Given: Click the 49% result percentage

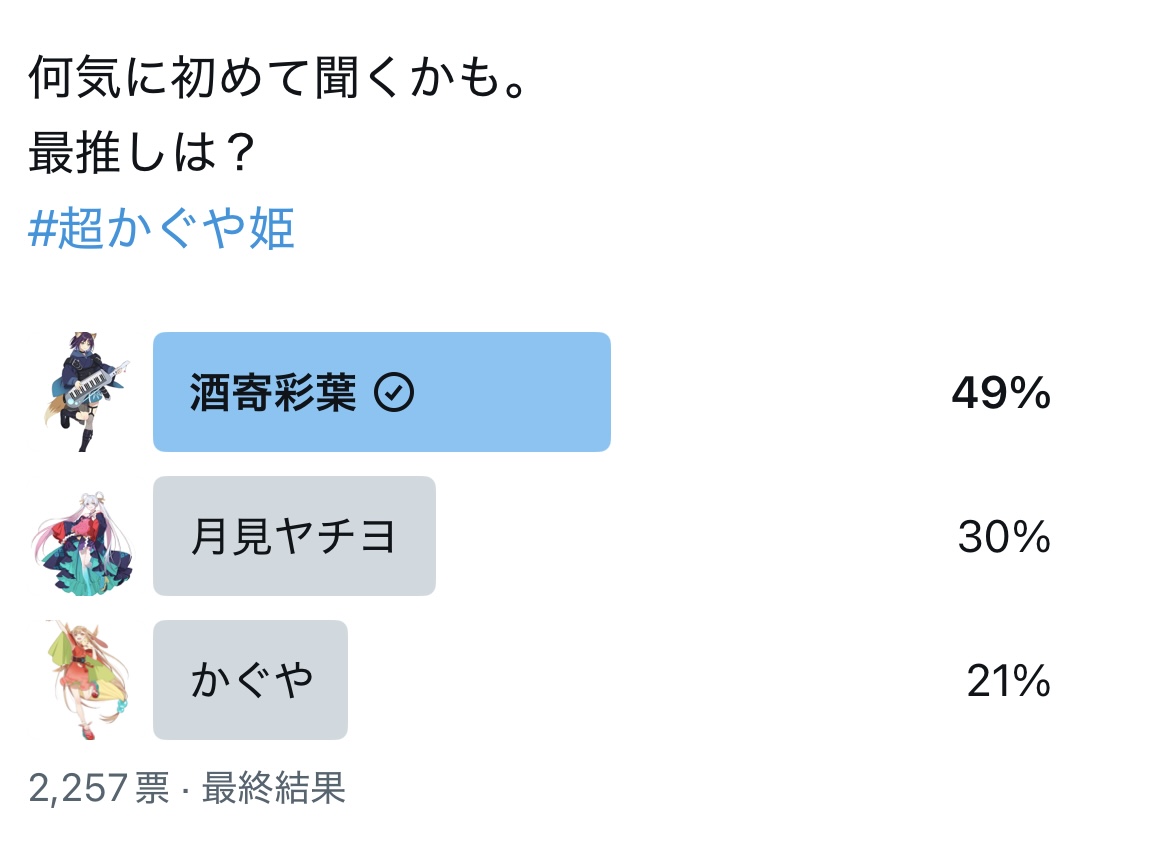Looking at the screenshot, I should [x=1001, y=392].
